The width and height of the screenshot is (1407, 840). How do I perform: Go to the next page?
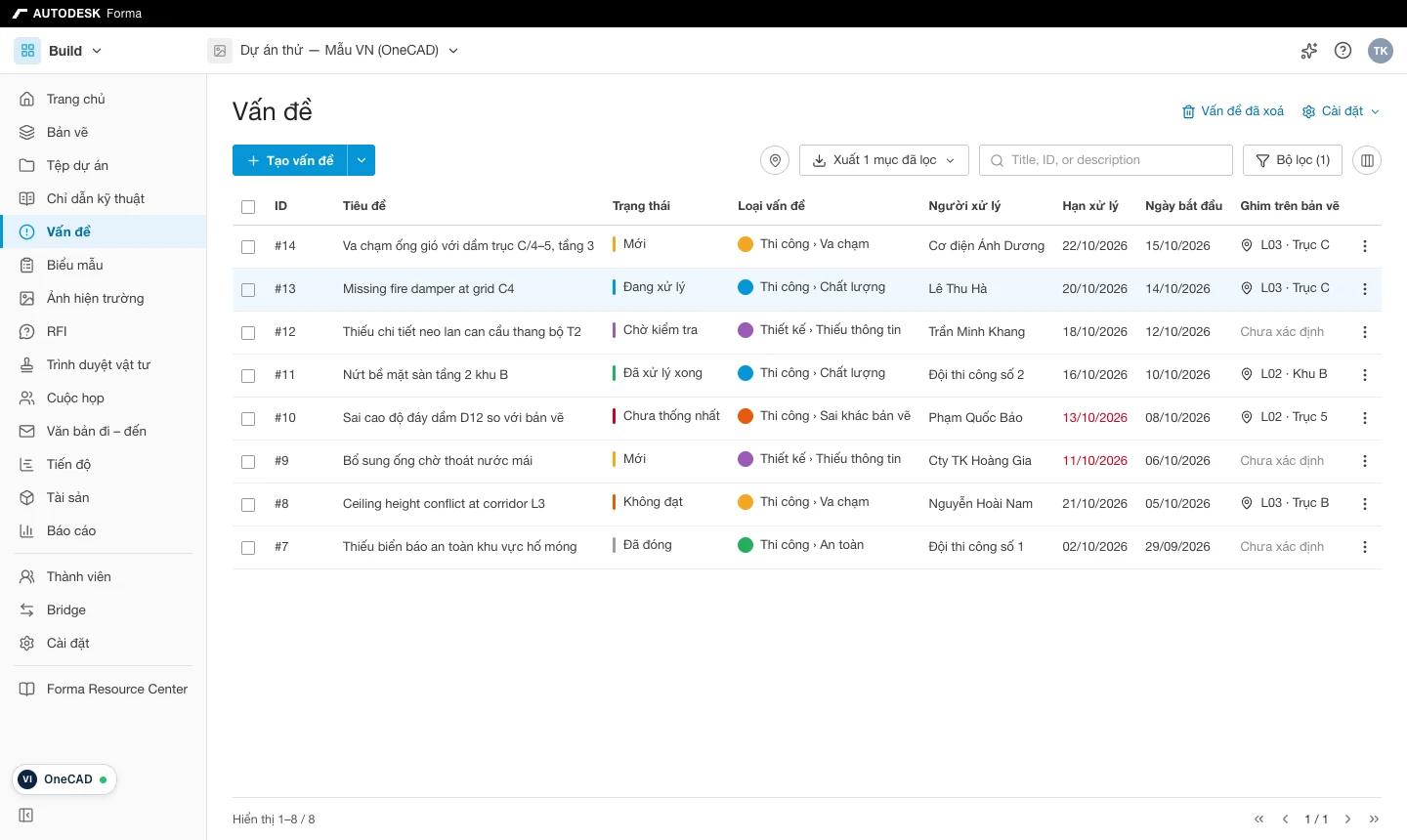[1347, 819]
